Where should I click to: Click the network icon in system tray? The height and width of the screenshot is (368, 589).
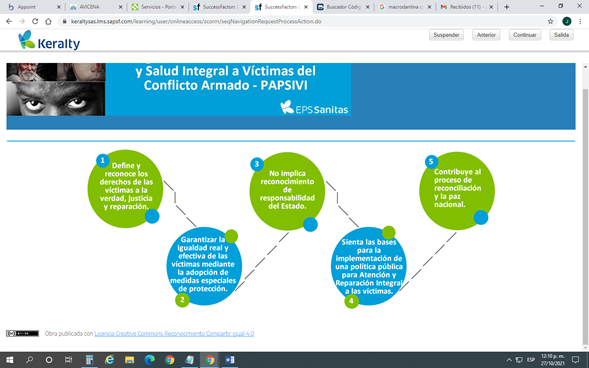519,360
